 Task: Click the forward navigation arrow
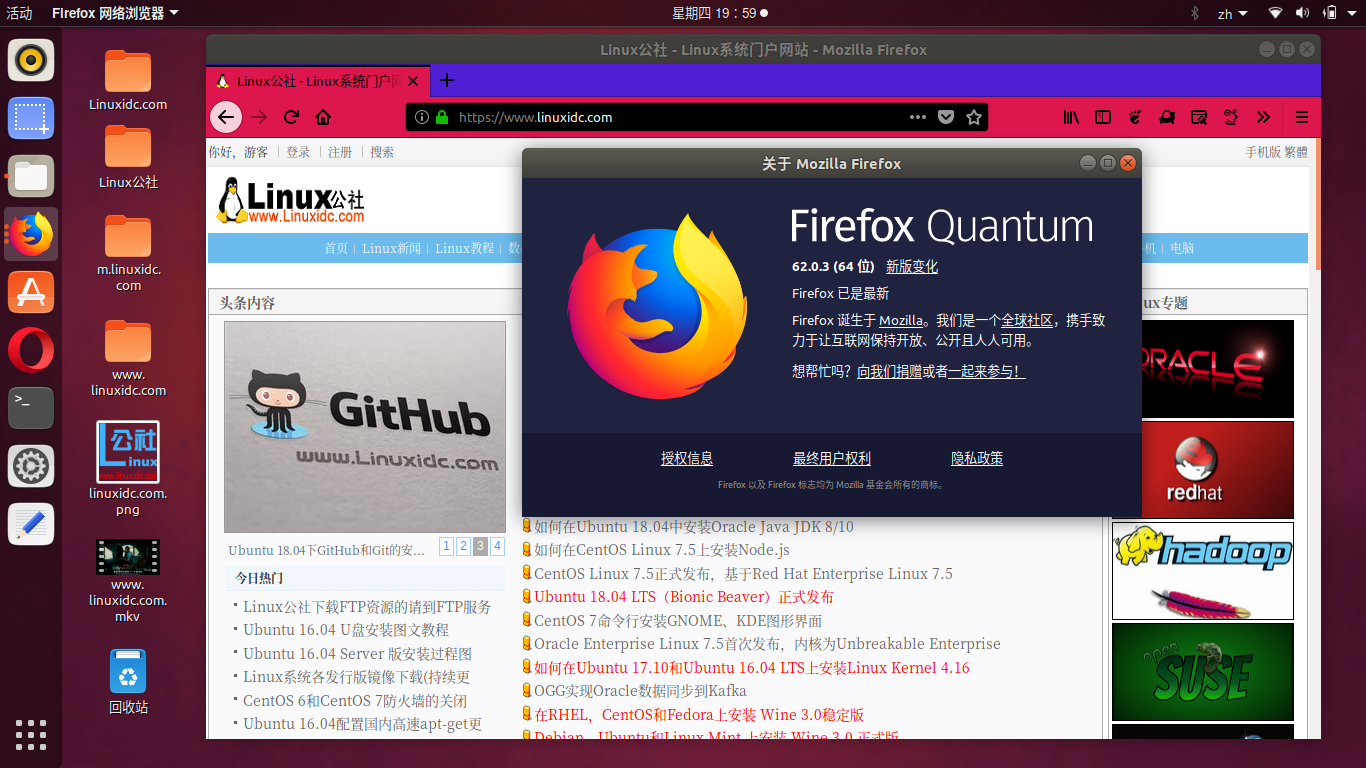pos(259,117)
